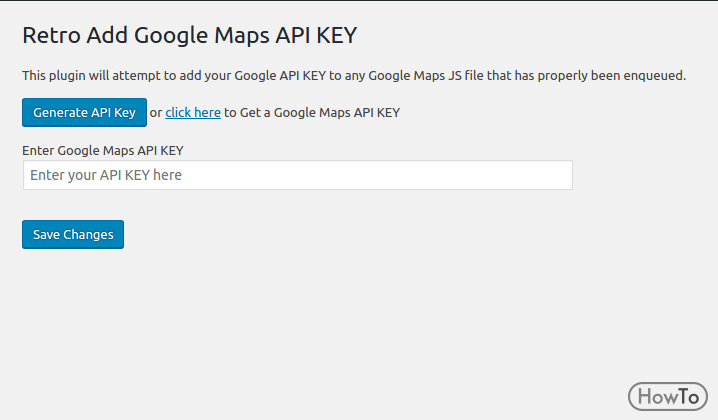Select the Retro Add Google Maps API KEY heading
Viewport: 718px width, 420px height.
[190, 36]
